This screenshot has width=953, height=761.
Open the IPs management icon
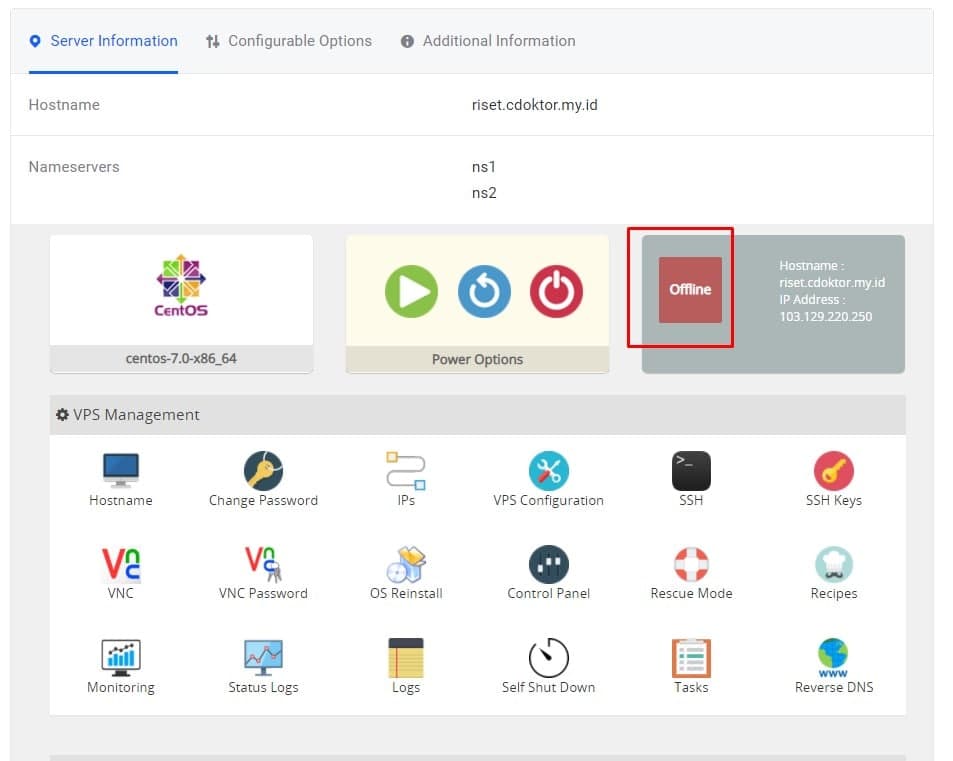tap(405, 470)
